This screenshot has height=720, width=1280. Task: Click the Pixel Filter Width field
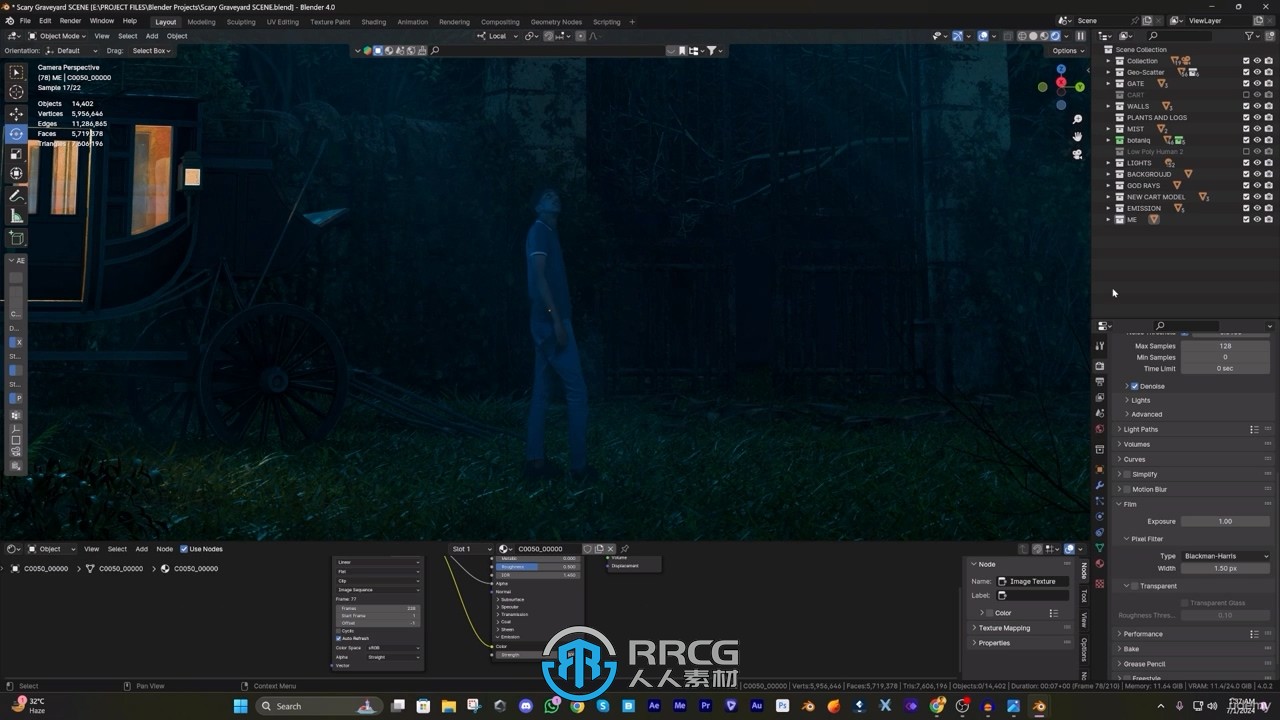[x=1225, y=568]
